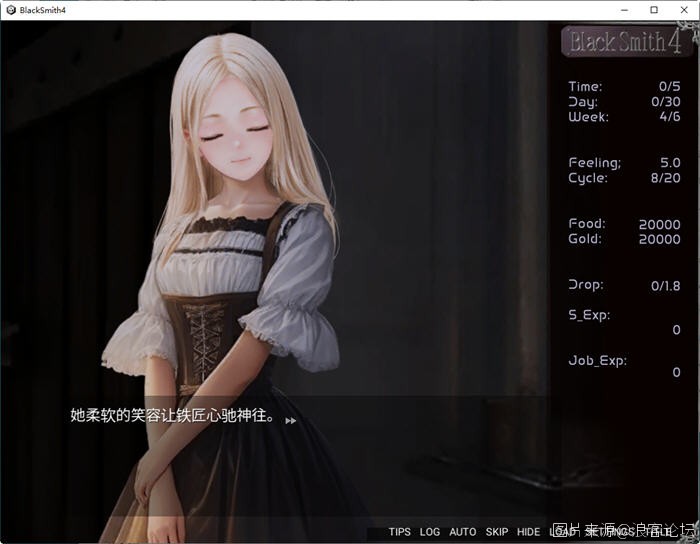Click the Food stat label
This screenshot has height=544, width=700.
tap(586, 224)
